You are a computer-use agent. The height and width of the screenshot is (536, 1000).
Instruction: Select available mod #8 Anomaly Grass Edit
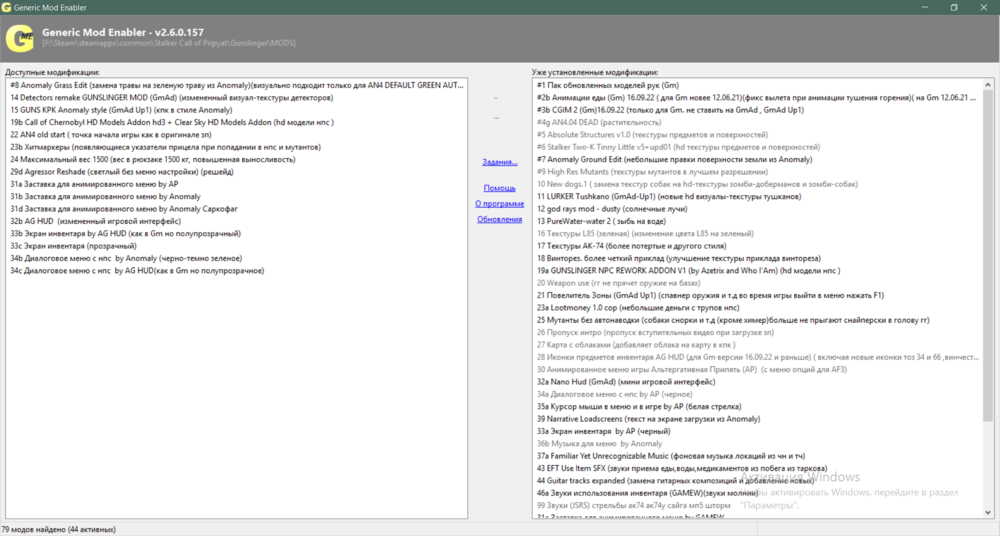[150, 85]
